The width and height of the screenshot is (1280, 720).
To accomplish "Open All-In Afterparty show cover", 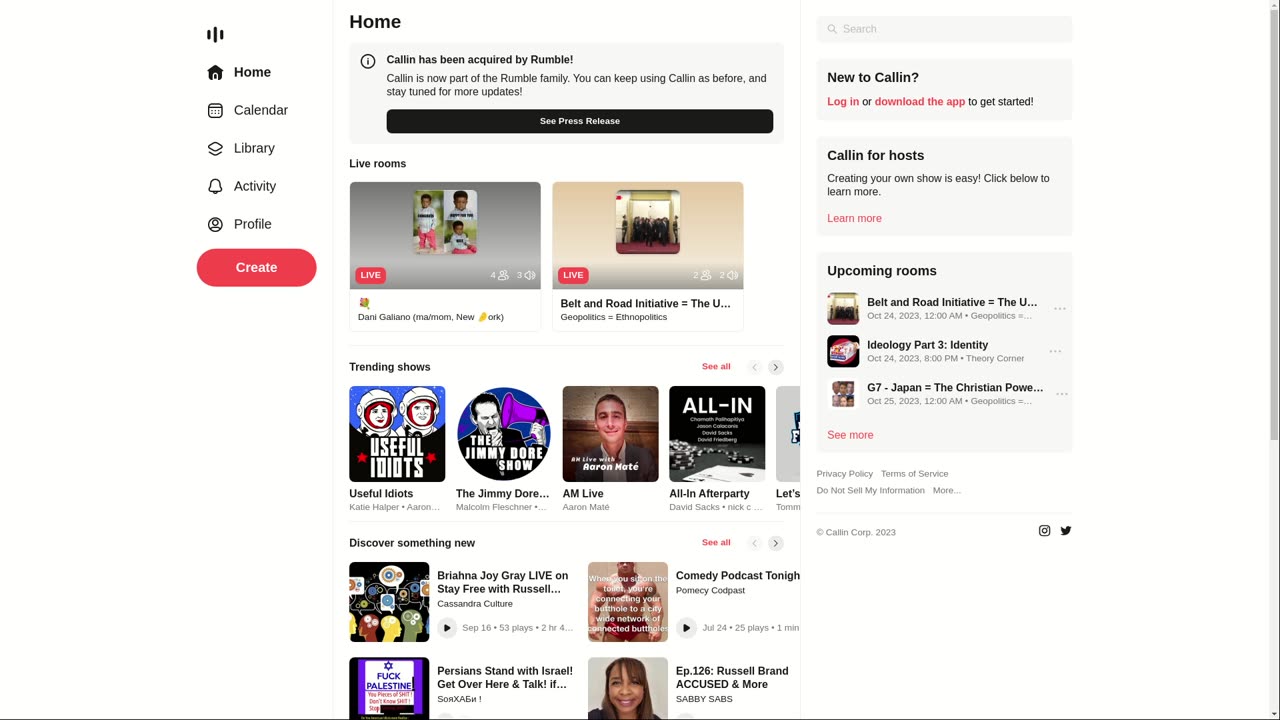I will pos(717,434).
